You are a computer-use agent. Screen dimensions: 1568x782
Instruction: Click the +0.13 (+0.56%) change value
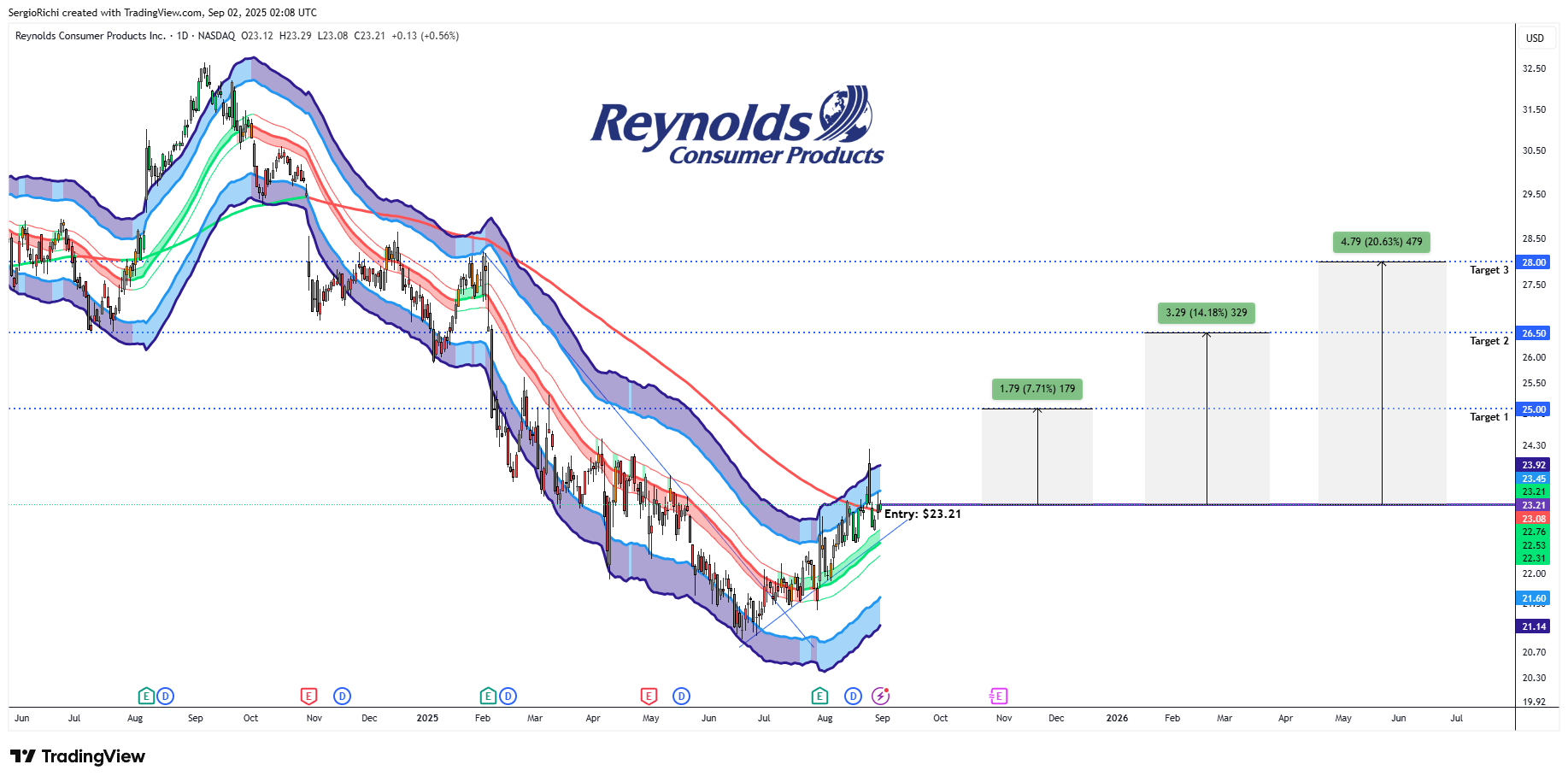pos(426,36)
